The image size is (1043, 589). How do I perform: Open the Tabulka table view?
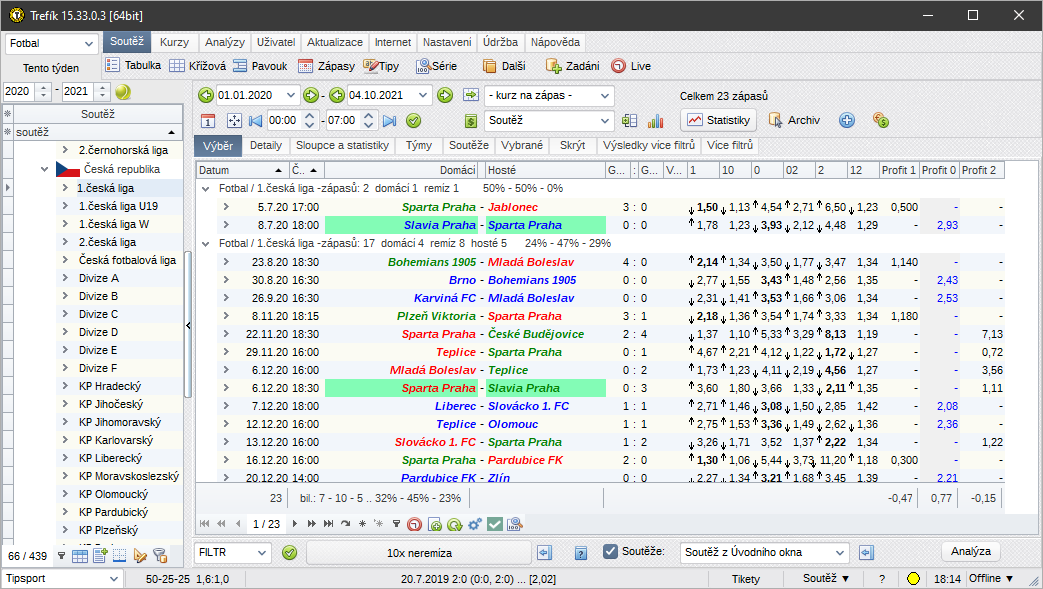point(133,65)
